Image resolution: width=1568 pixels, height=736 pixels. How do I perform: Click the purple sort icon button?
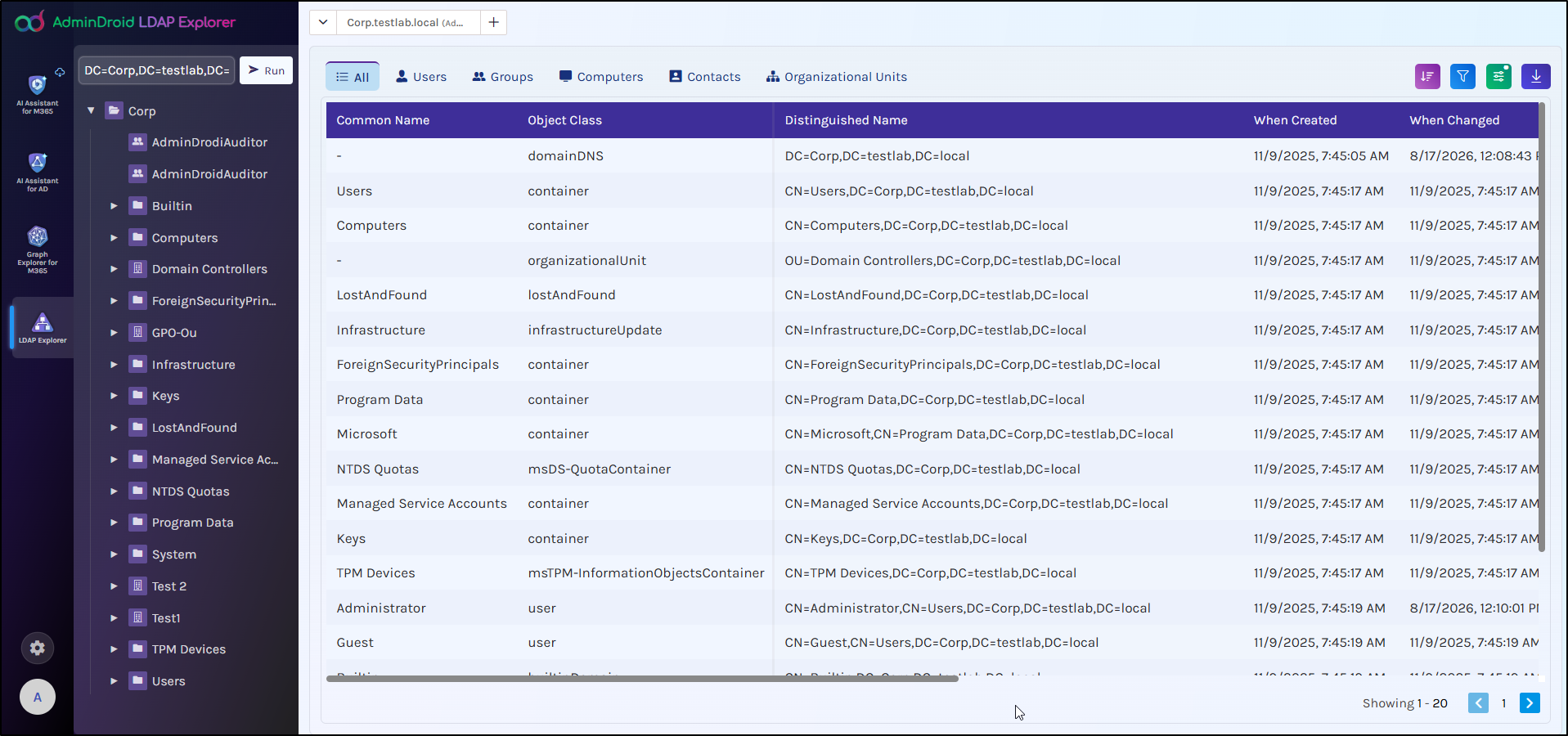1427,76
